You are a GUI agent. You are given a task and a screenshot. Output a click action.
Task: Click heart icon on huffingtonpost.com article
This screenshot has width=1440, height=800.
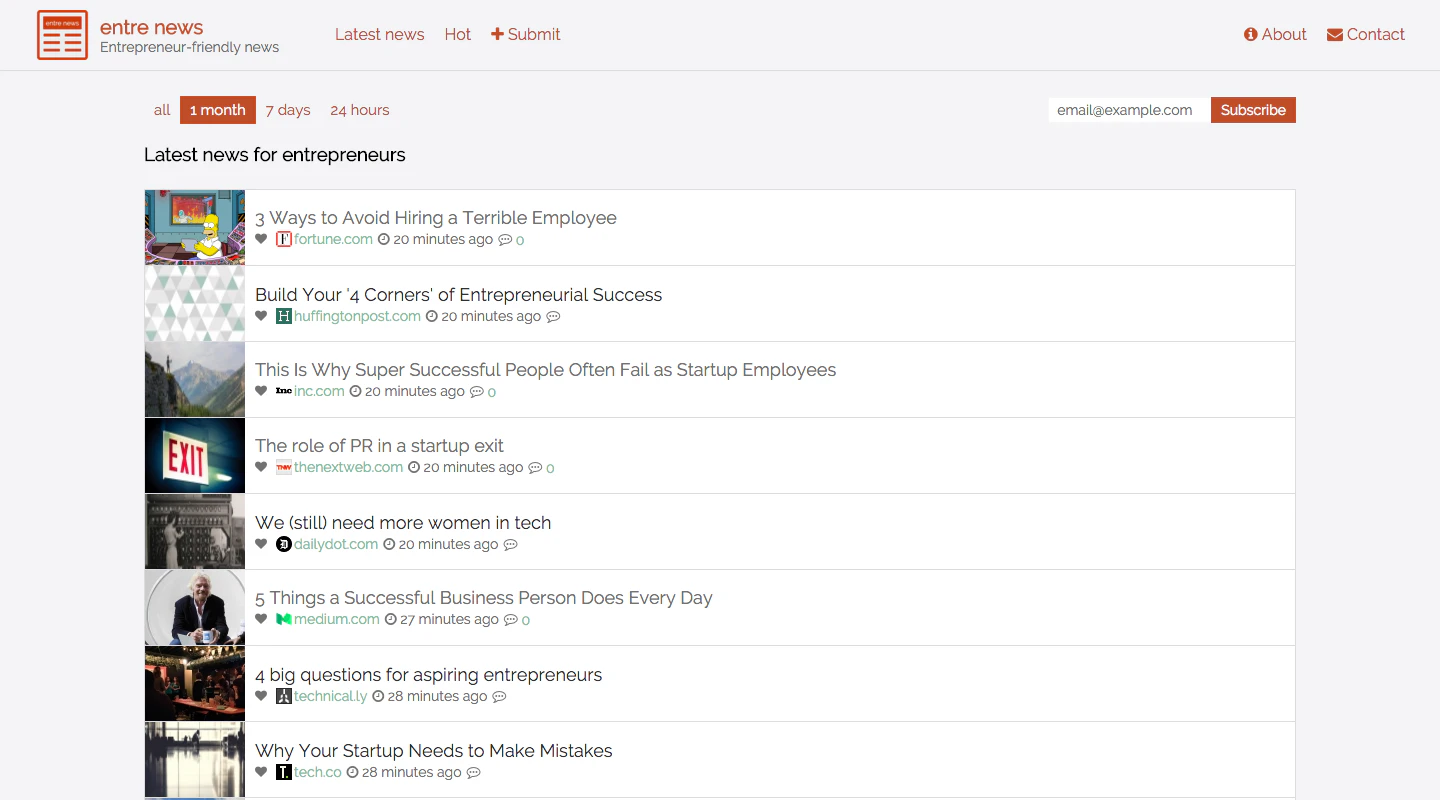(261, 316)
